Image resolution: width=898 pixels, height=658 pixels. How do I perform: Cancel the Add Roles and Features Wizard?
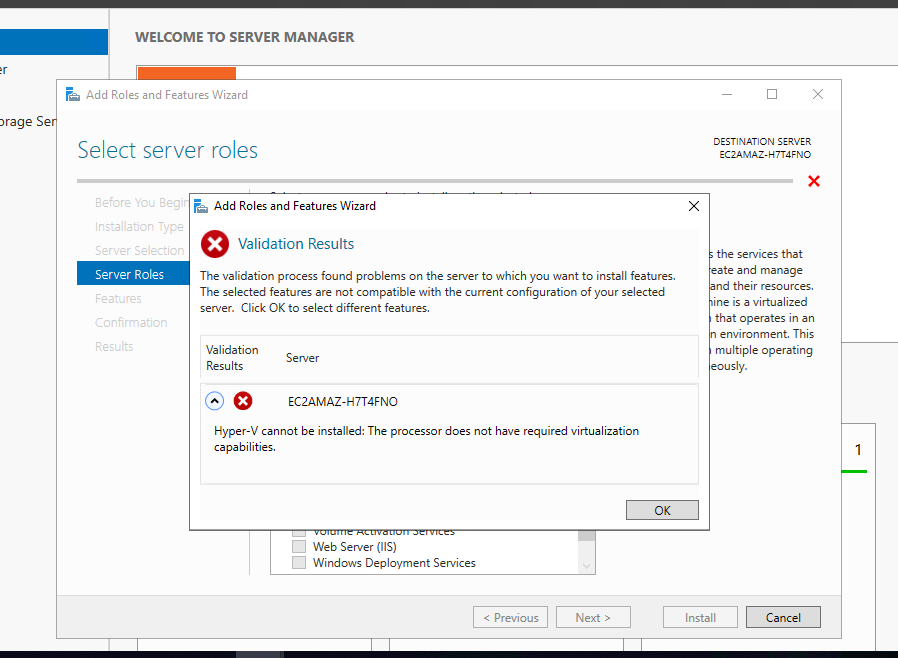point(783,617)
